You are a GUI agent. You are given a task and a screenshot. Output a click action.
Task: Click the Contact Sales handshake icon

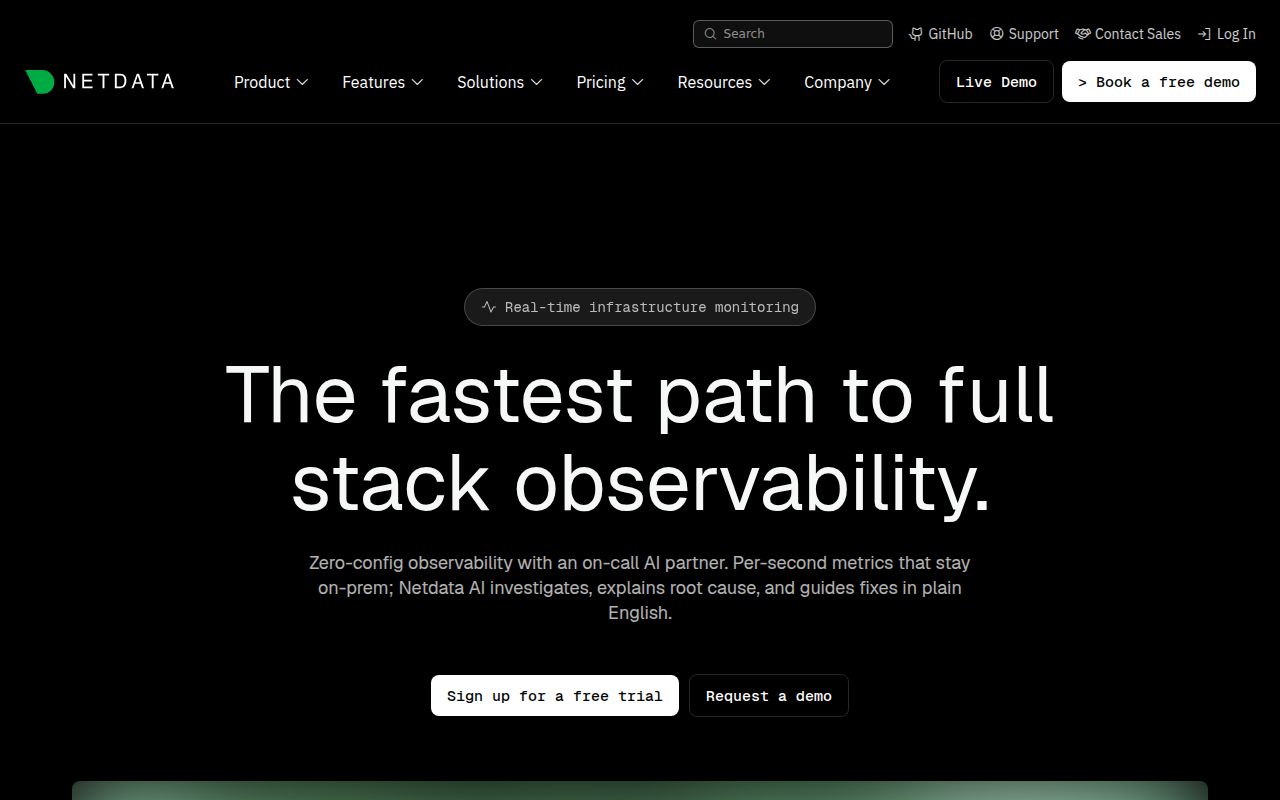click(x=1083, y=34)
